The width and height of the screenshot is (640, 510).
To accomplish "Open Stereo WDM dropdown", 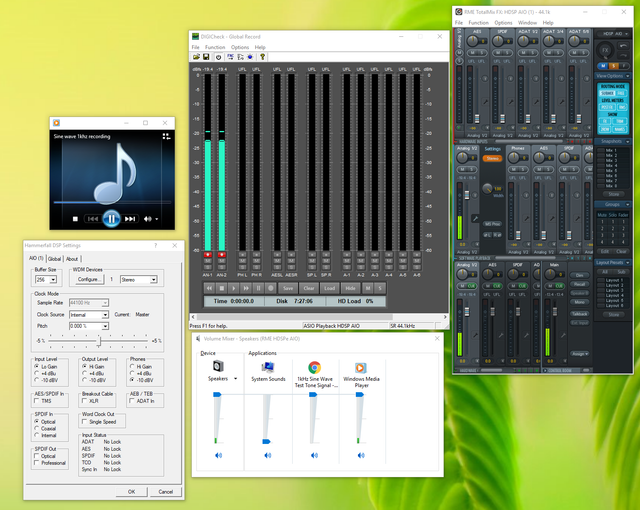I will pyautogui.click(x=153, y=280).
